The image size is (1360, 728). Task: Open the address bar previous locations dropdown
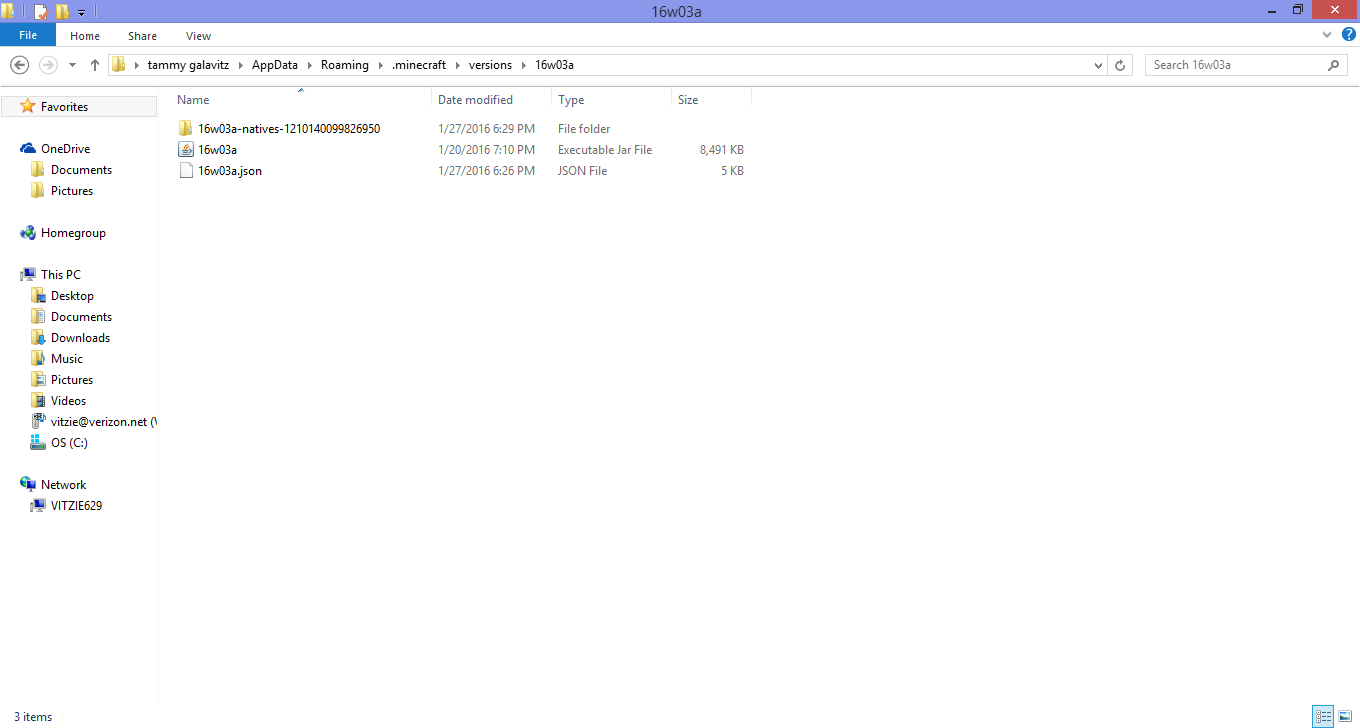(1099, 65)
